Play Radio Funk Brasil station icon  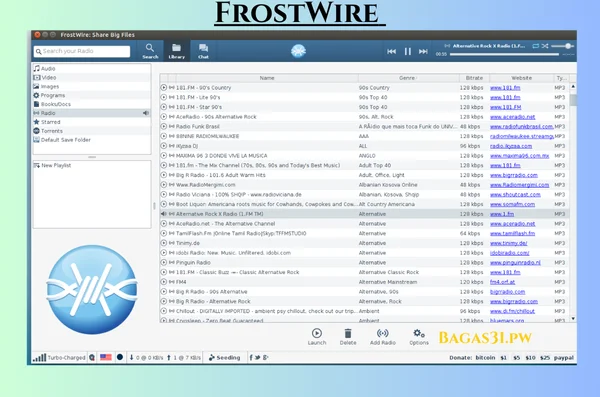[x=163, y=126]
